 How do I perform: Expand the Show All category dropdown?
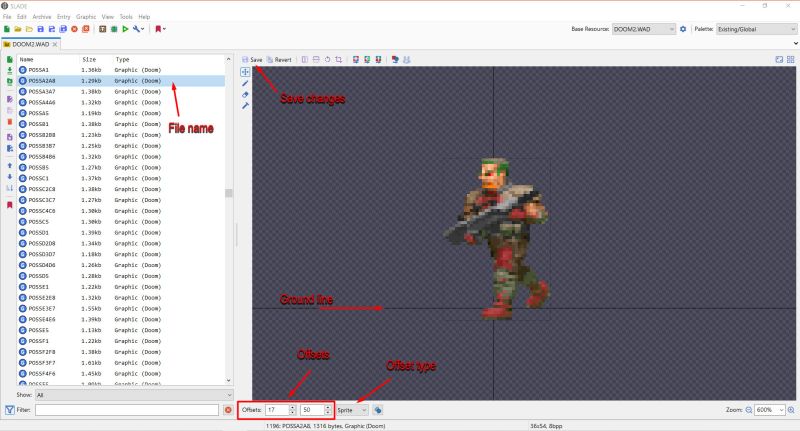tap(131, 394)
